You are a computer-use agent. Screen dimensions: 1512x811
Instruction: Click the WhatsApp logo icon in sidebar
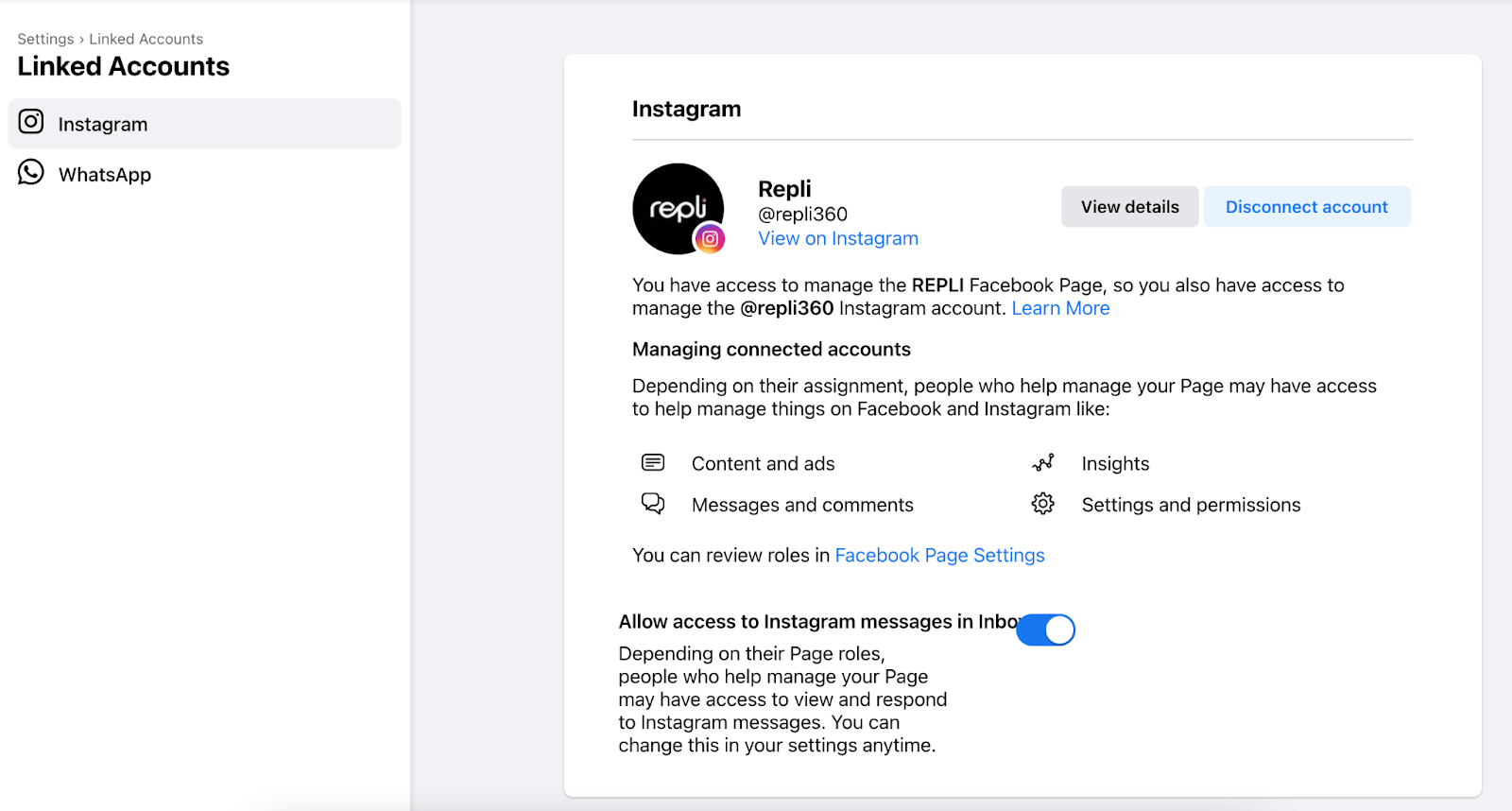coord(31,172)
